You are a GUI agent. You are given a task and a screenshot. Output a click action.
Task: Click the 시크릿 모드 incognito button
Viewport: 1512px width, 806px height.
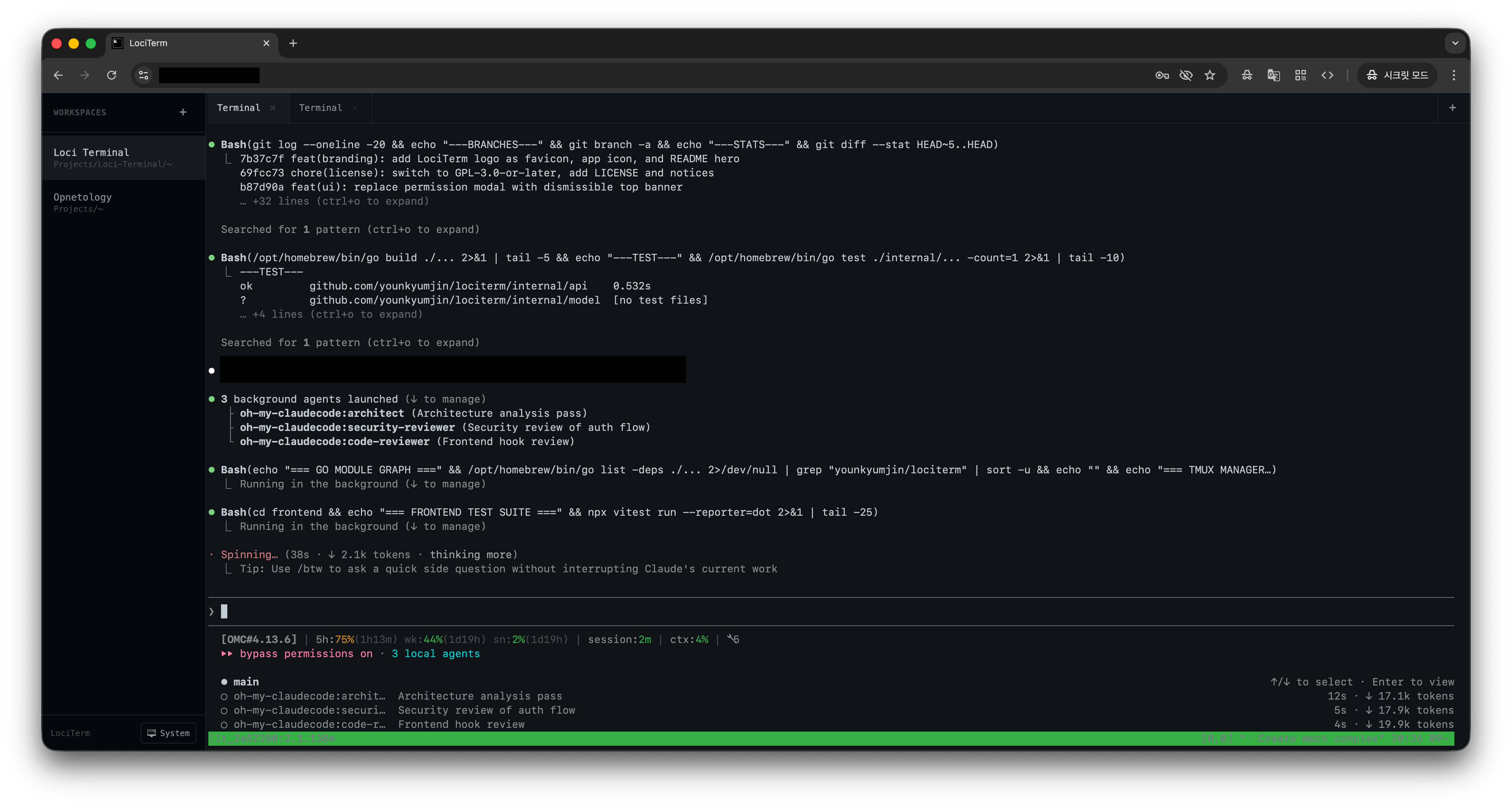[x=1397, y=75]
